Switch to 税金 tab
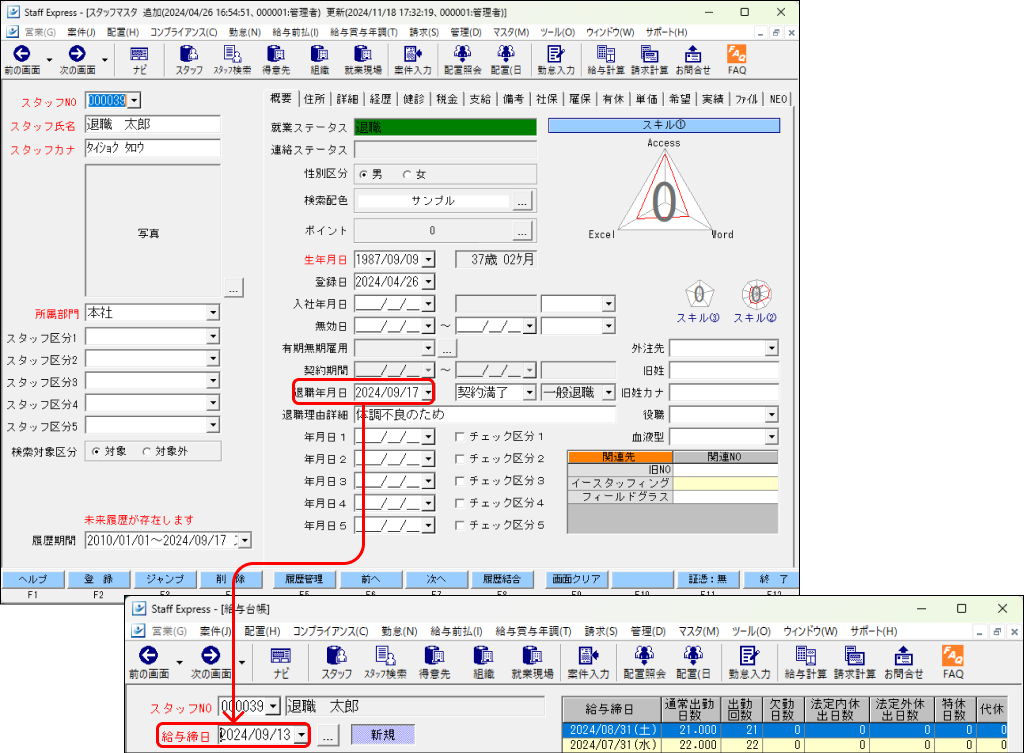The image size is (1024, 753). [x=447, y=99]
